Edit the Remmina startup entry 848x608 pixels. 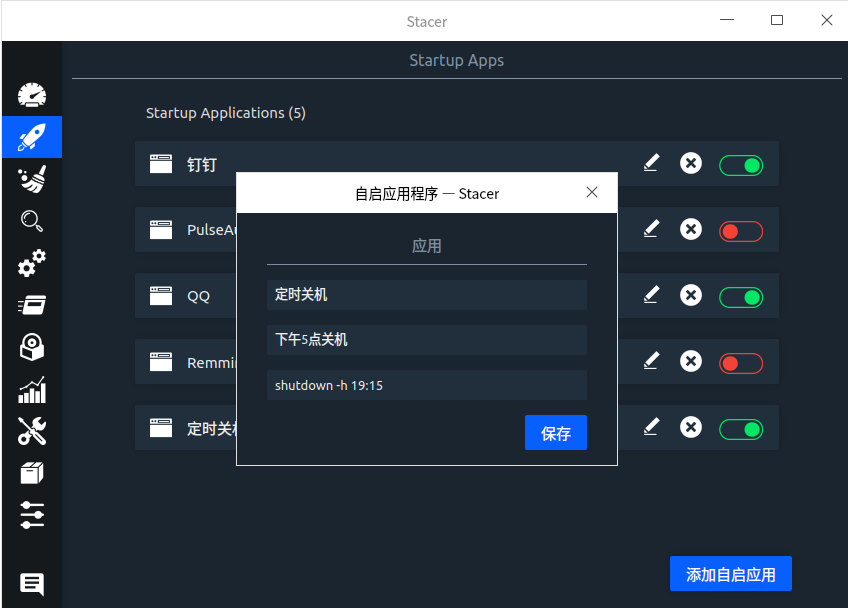click(652, 361)
